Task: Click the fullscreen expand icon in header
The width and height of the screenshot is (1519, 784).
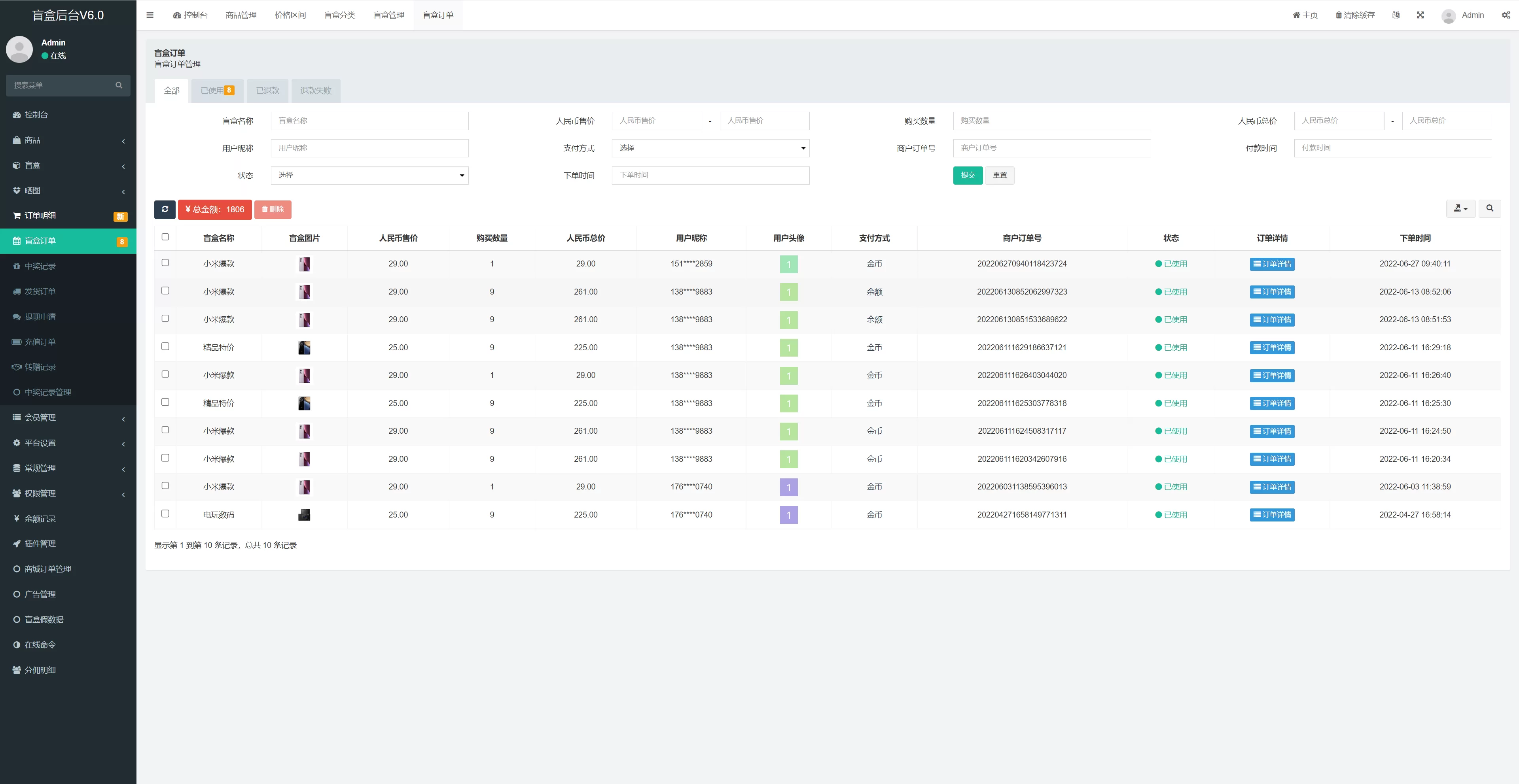Action: pos(1420,15)
